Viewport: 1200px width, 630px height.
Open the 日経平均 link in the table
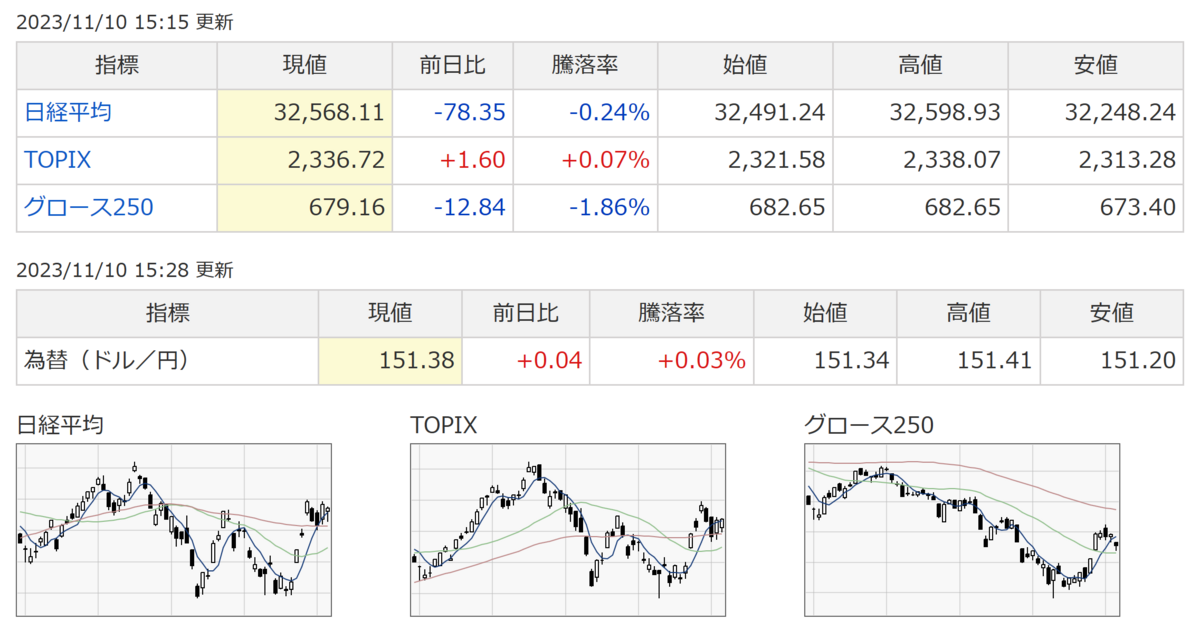pyautogui.click(x=68, y=113)
